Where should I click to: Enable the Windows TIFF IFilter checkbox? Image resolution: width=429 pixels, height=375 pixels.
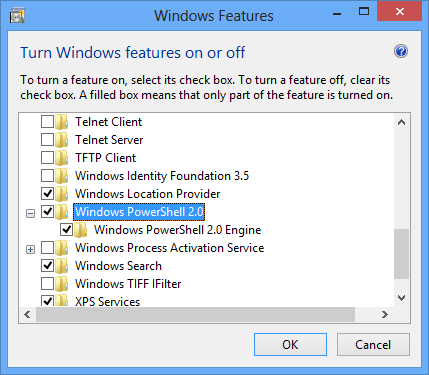click(47, 284)
